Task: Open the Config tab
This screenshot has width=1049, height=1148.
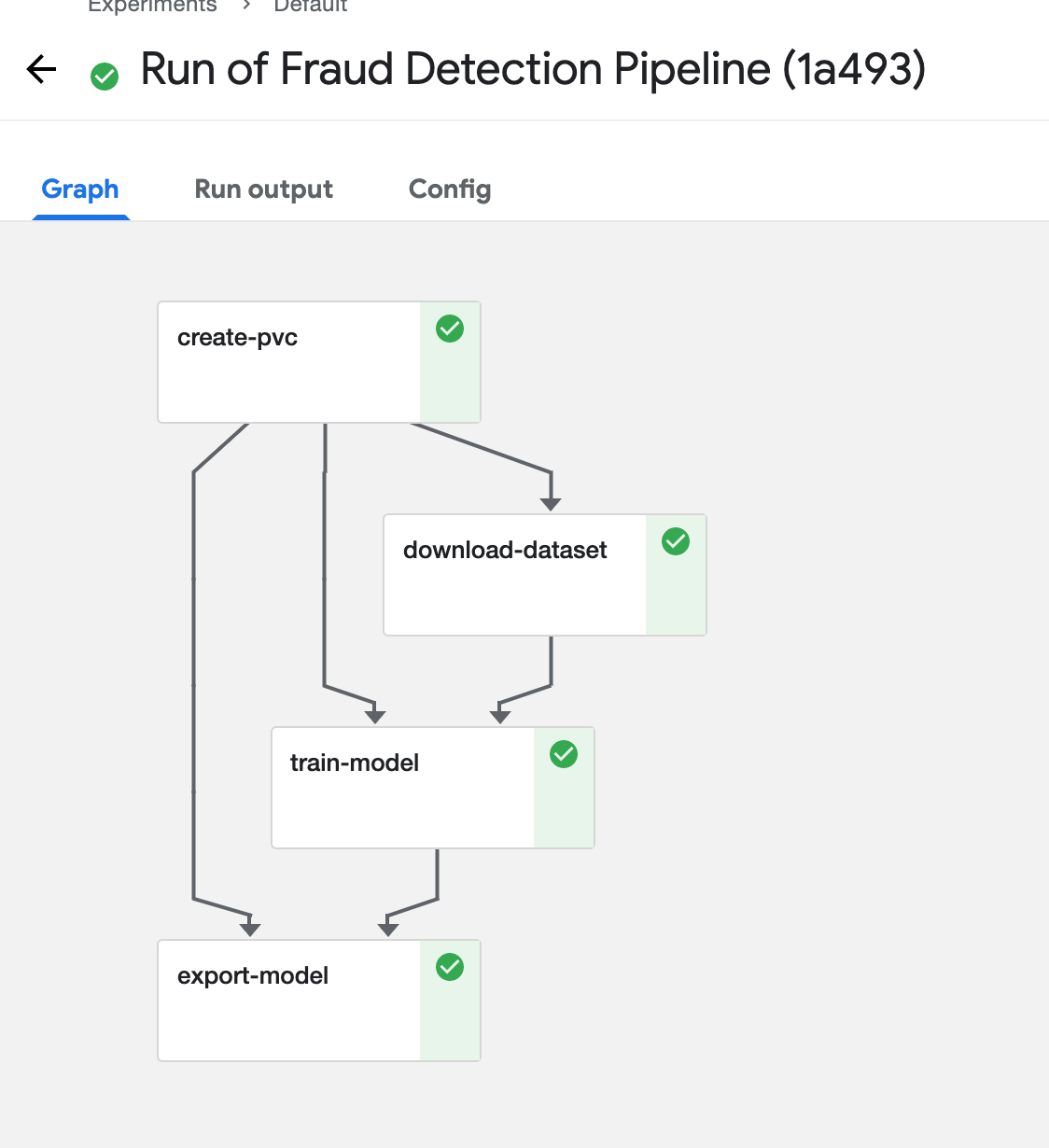Action: (x=449, y=189)
